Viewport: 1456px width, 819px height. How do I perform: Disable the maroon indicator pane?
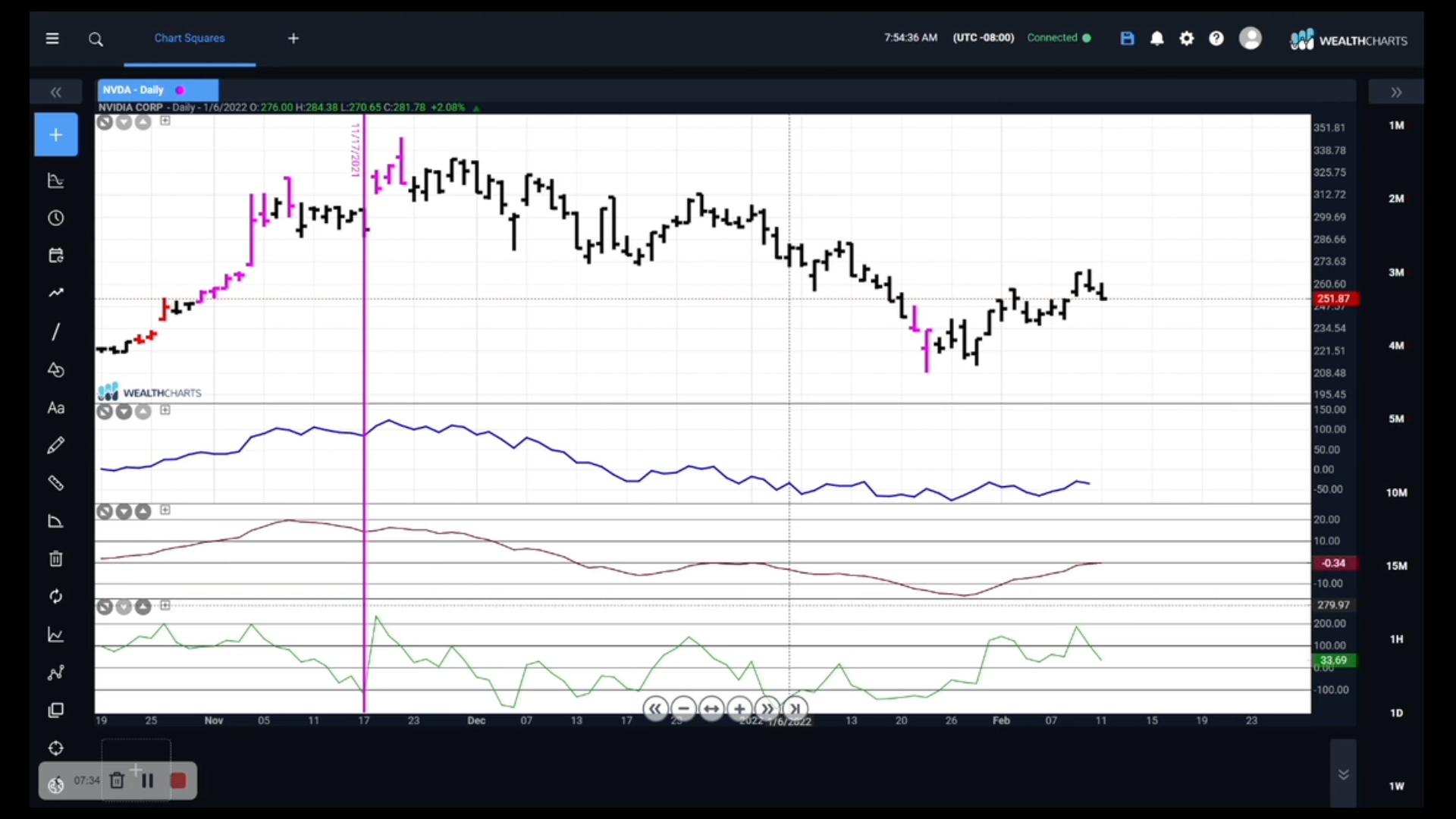[x=105, y=512]
